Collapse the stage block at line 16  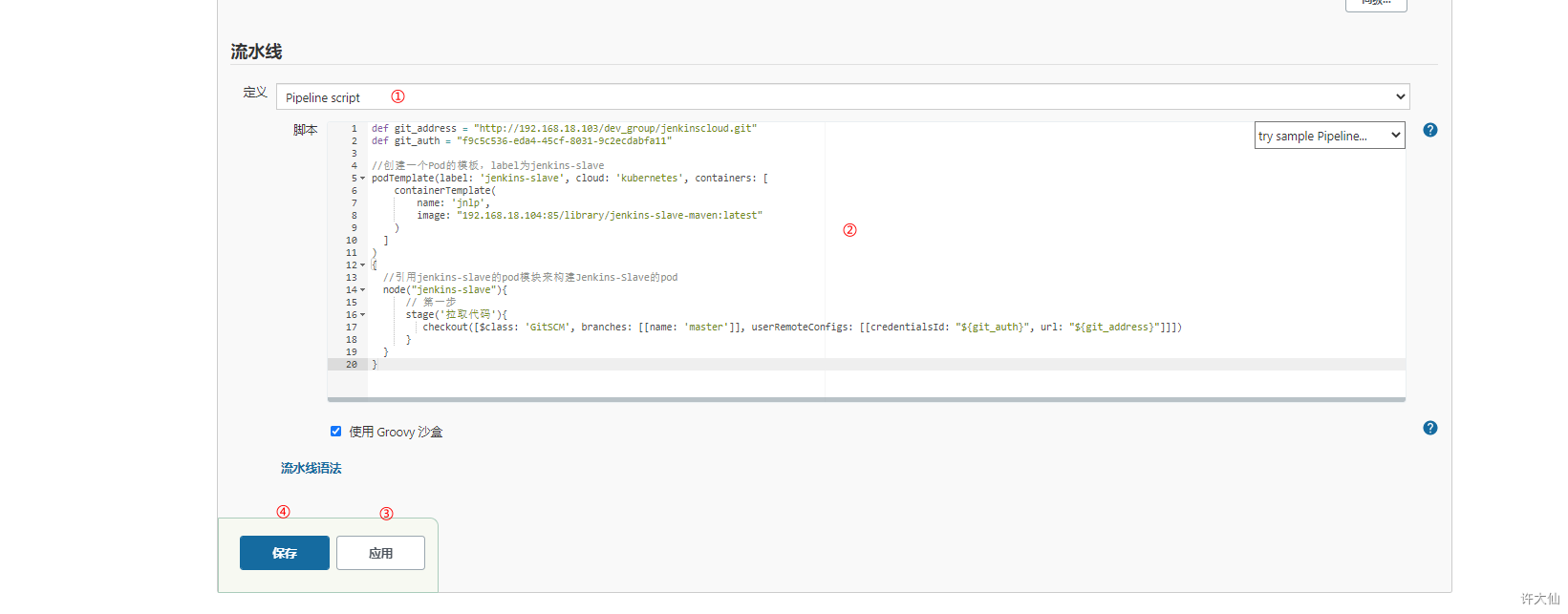(362, 315)
